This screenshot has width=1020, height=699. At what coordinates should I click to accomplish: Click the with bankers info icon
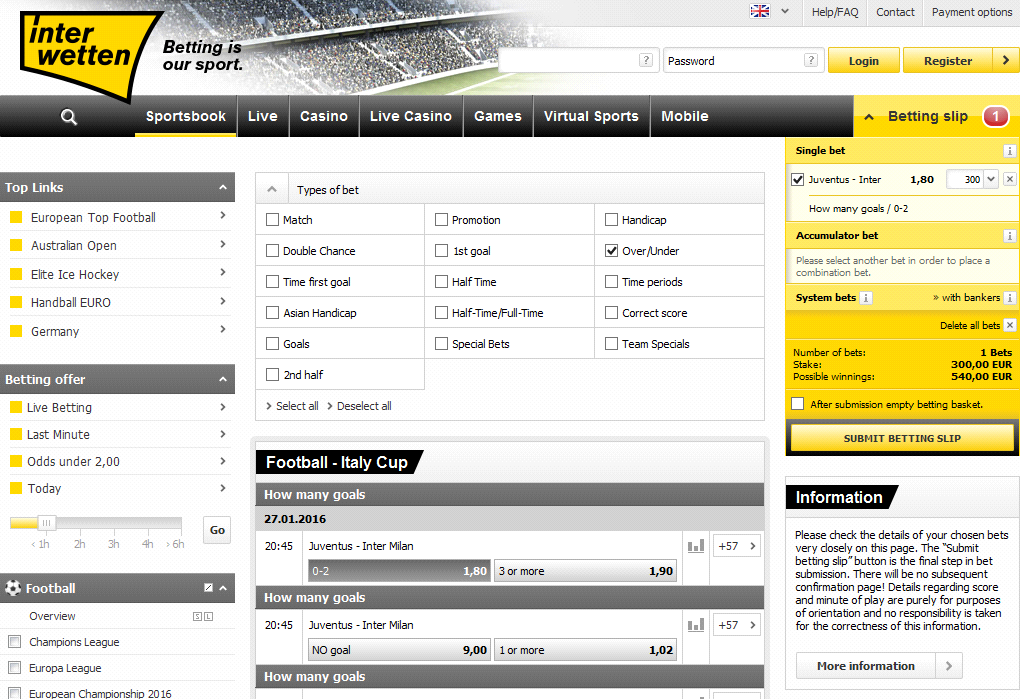(x=1009, y=298)
